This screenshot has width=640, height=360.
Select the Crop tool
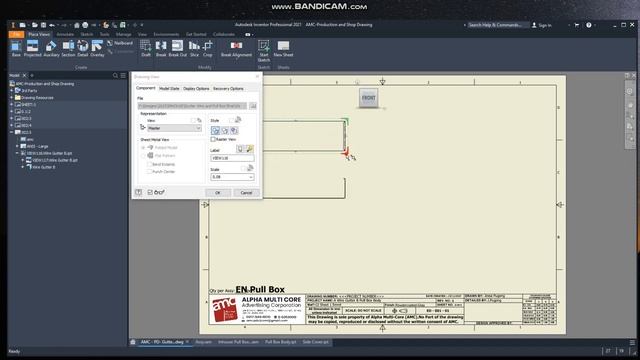[208, 49]
